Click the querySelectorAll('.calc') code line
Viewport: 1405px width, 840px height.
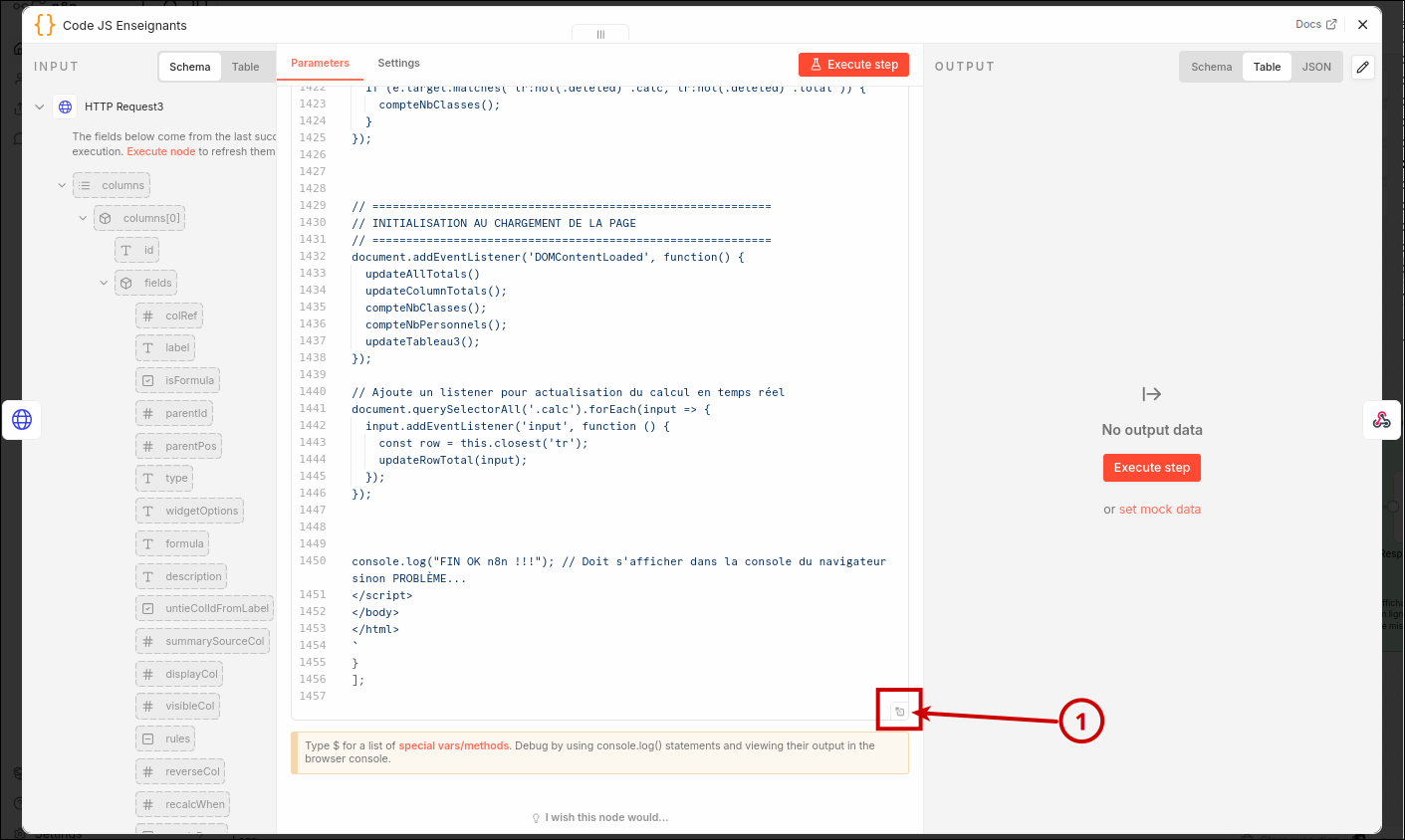click(531, 409)
